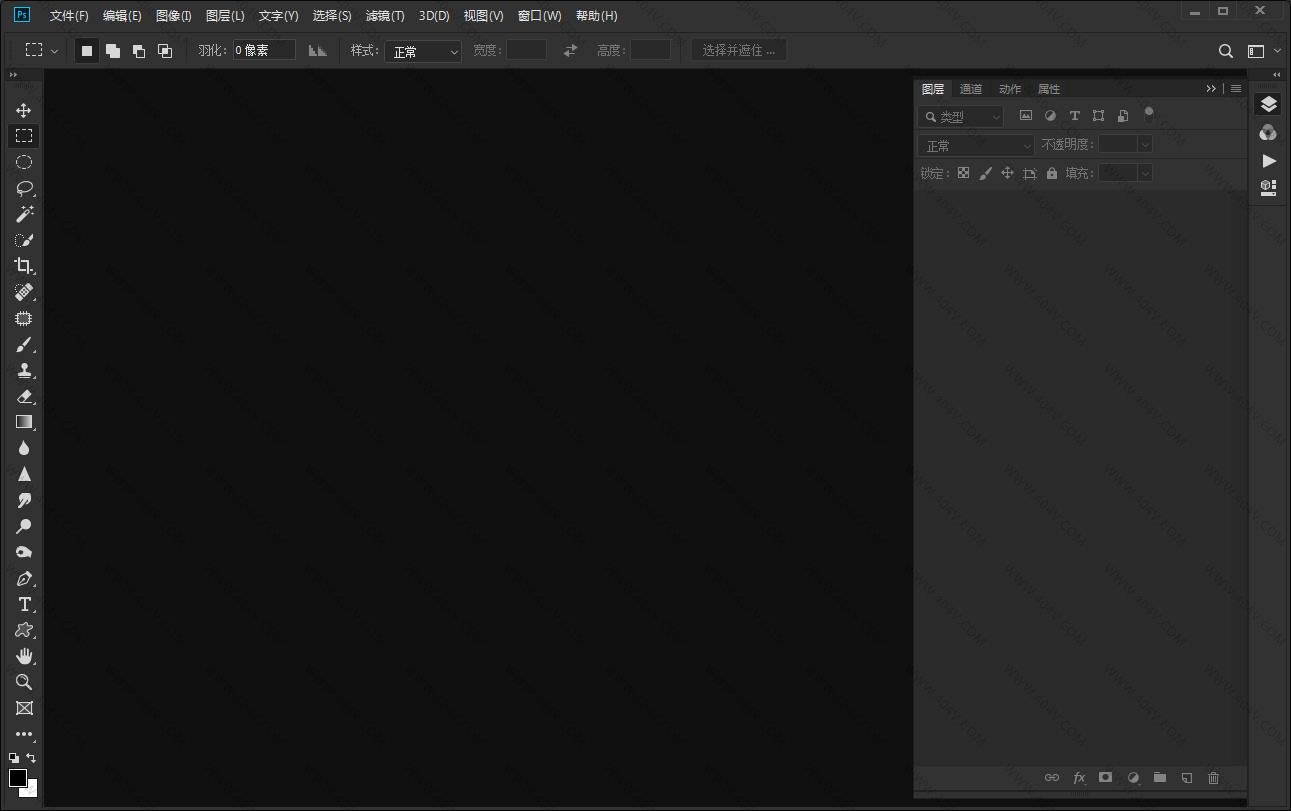Select the Crop tool
The height and width of the screenshot is (811, 1291).
[x=24, y=266]
